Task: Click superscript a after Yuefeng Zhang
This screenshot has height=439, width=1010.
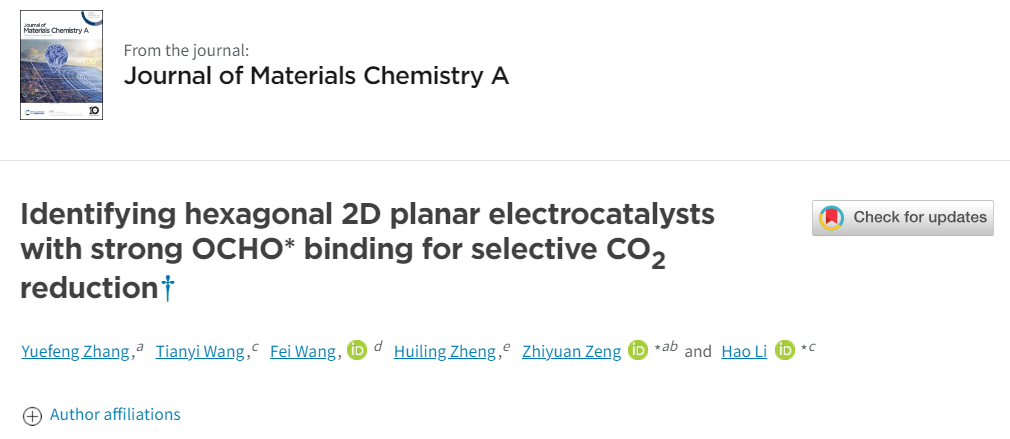Action: 140,347
